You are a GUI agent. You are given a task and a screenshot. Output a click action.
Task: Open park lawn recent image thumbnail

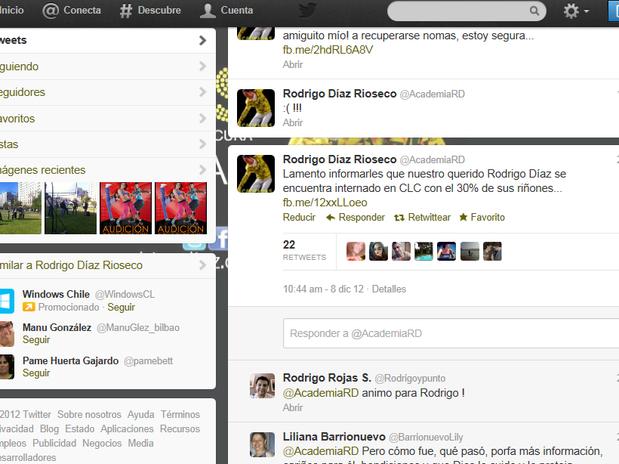point(20,208)
